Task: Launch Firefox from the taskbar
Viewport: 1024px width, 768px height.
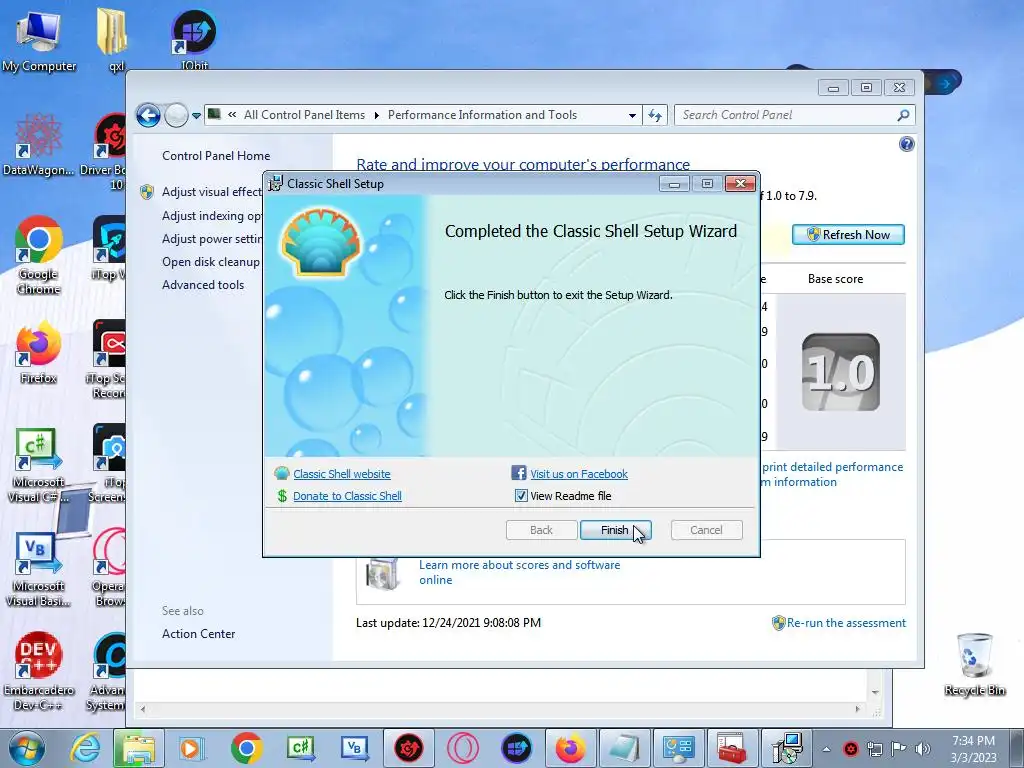Action: click(x=570, y=748)
